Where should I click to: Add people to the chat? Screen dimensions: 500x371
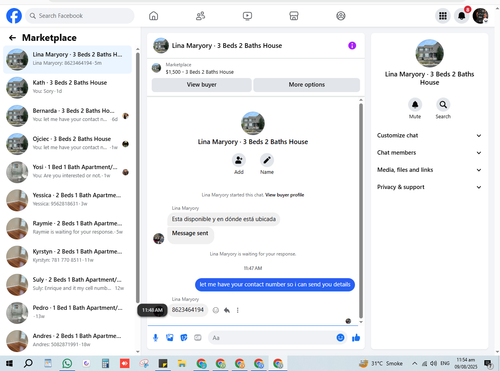point(239,160)
